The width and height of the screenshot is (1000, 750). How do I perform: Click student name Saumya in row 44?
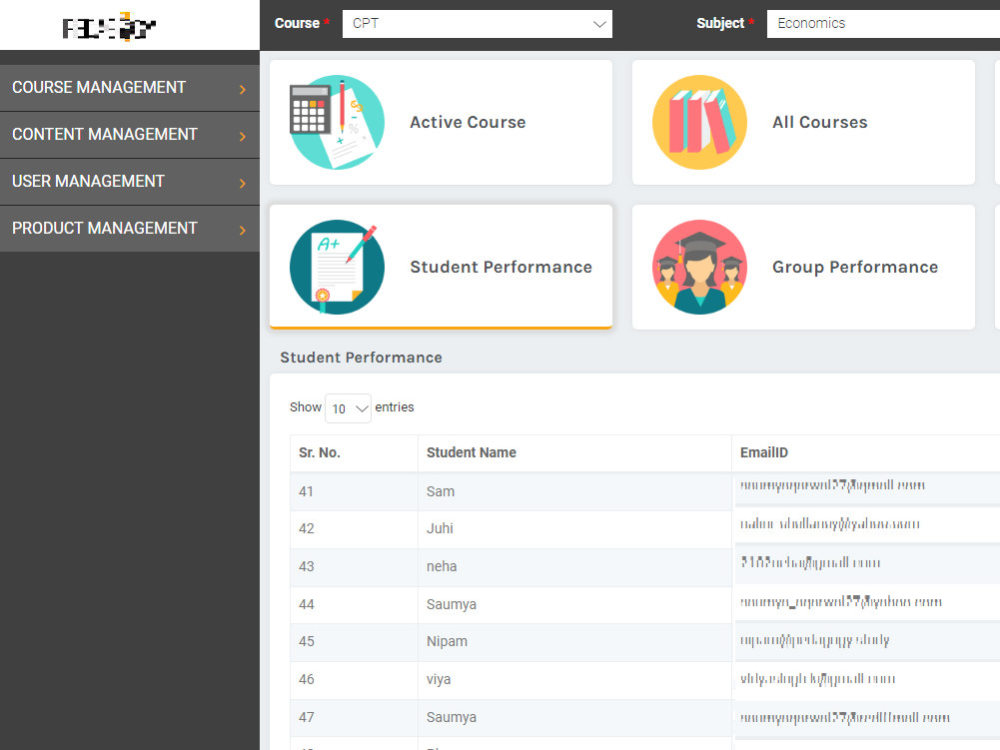point(451,605)
